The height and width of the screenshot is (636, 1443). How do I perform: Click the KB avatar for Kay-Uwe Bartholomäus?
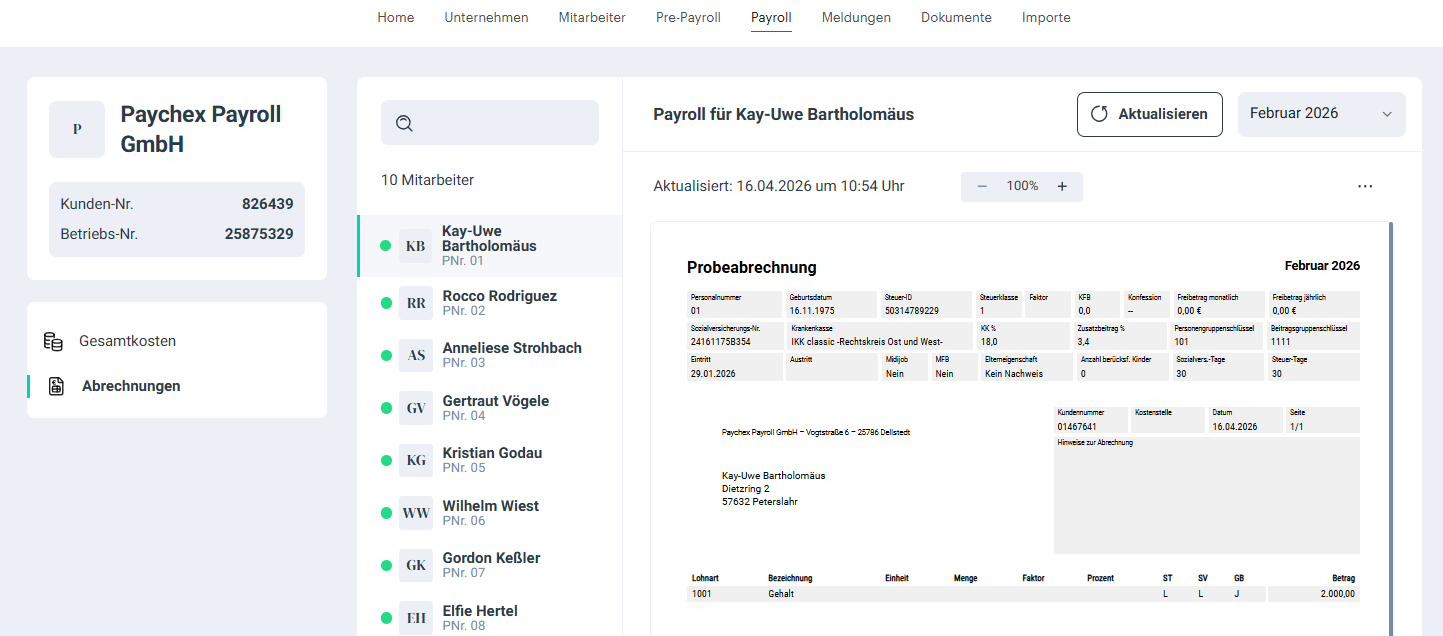415,246
